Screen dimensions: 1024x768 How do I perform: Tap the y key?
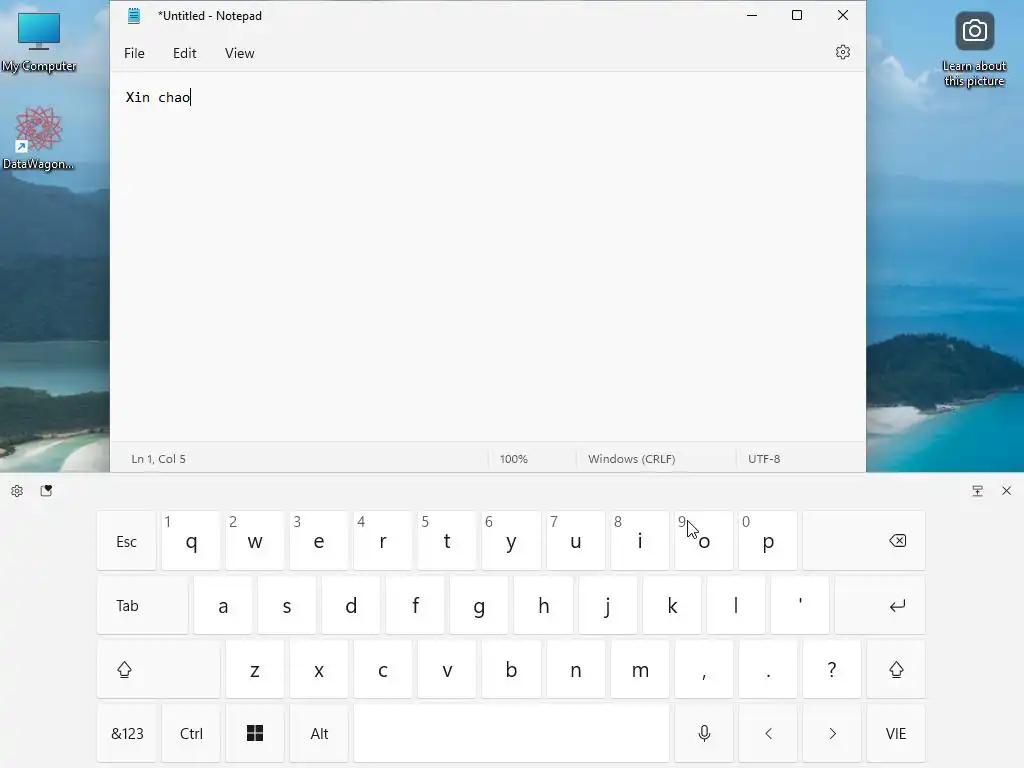(511, 541)
